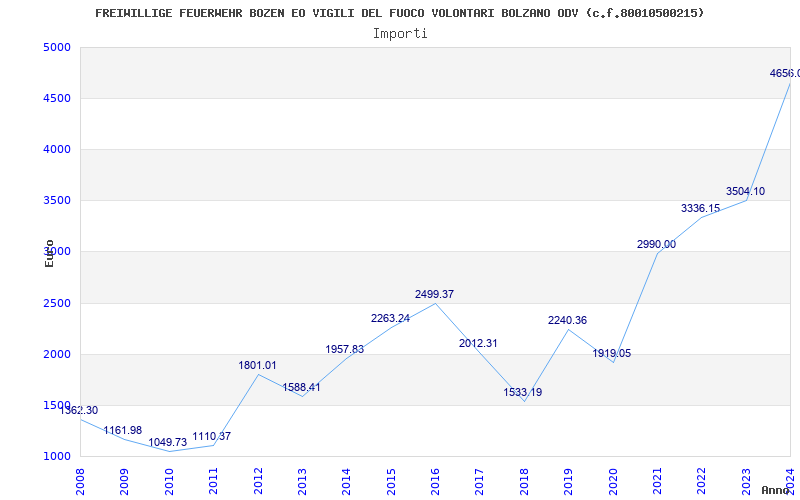
Task: Click x-axis year 2016
Action: click(x=435, y=481)
